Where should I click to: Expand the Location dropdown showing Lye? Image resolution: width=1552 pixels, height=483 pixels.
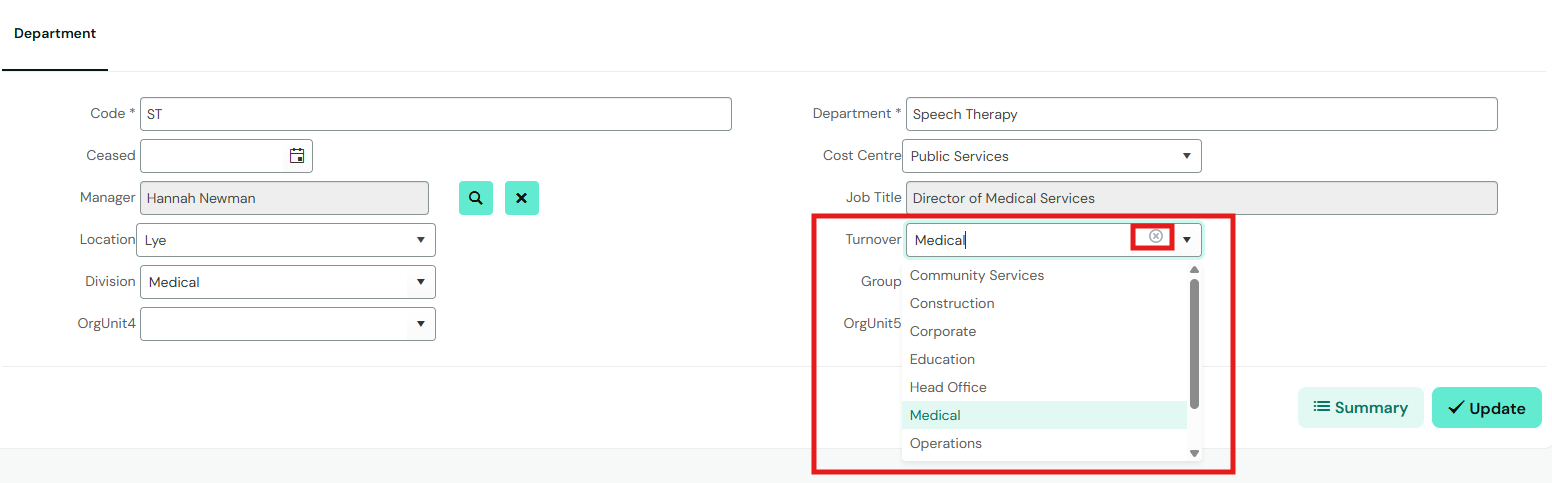click(x=288, y=240)
